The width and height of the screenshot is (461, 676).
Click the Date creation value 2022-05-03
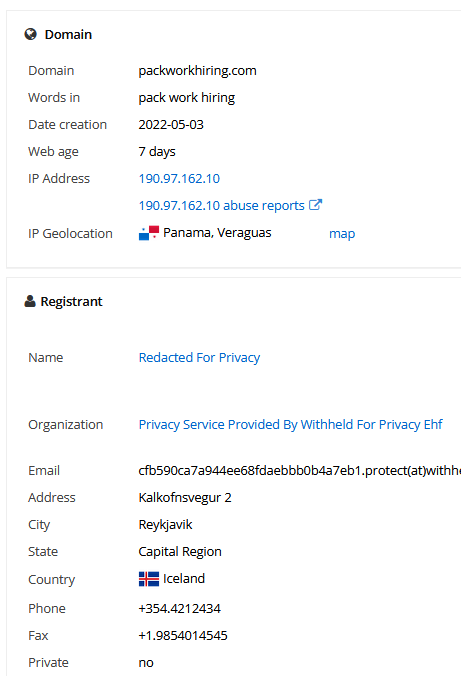pos(171,125)
